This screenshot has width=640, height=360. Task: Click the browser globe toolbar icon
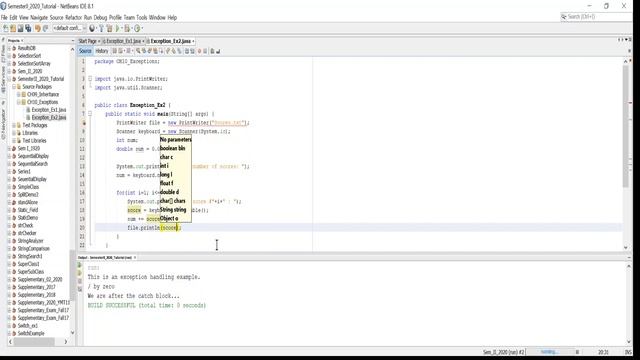[x=92, y=28]
